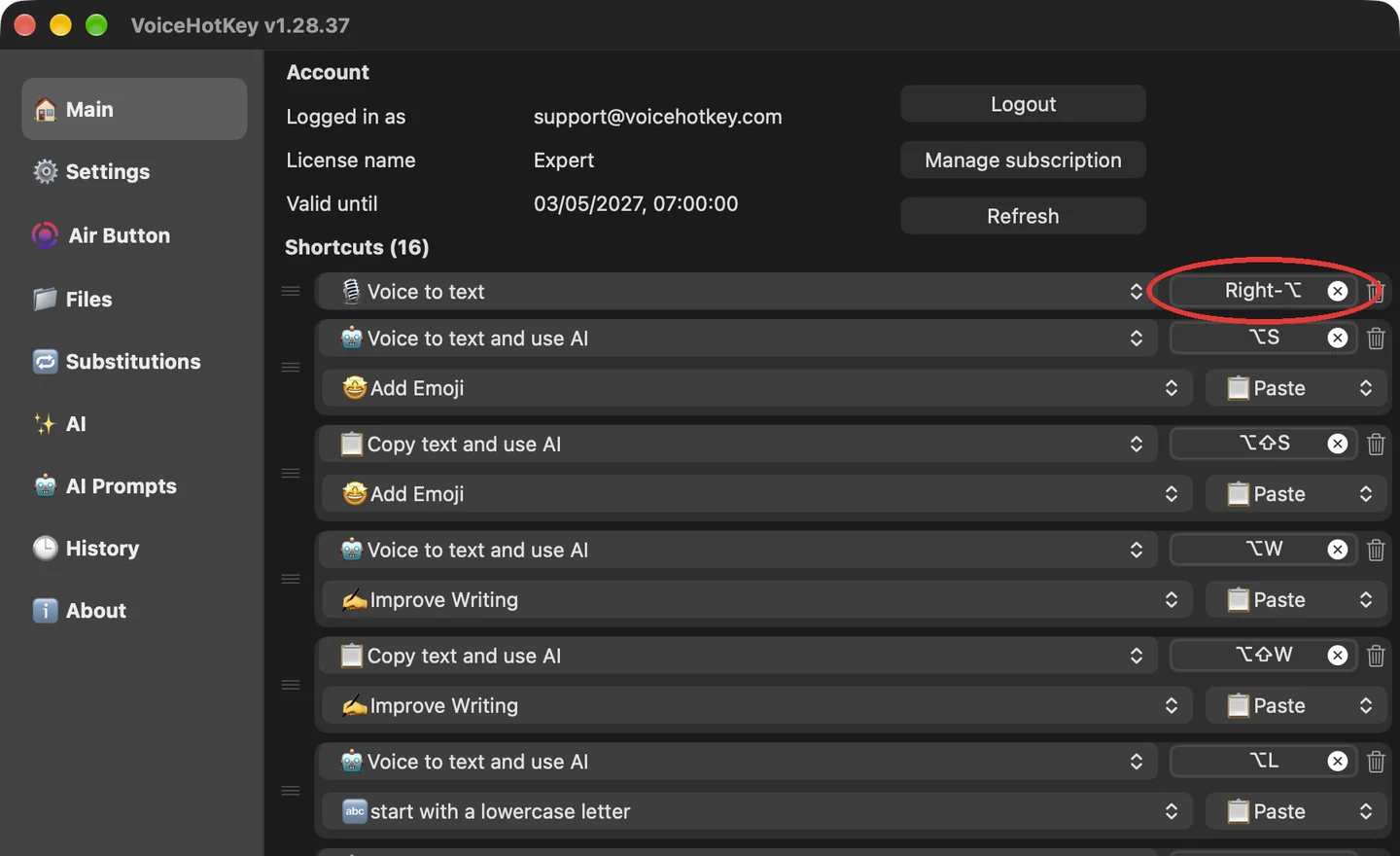Viewport: 1400px width, 856px height.
Task: Clear the Right-⌥ hotkey with X icon
Action: (1338, 291)
